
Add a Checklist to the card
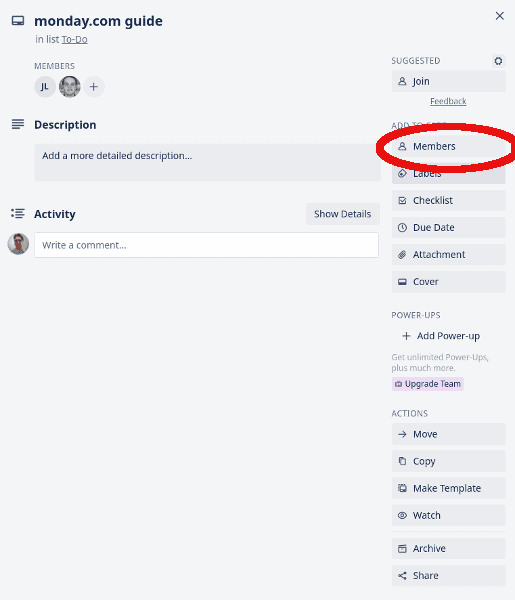click(x=448, y=201)
